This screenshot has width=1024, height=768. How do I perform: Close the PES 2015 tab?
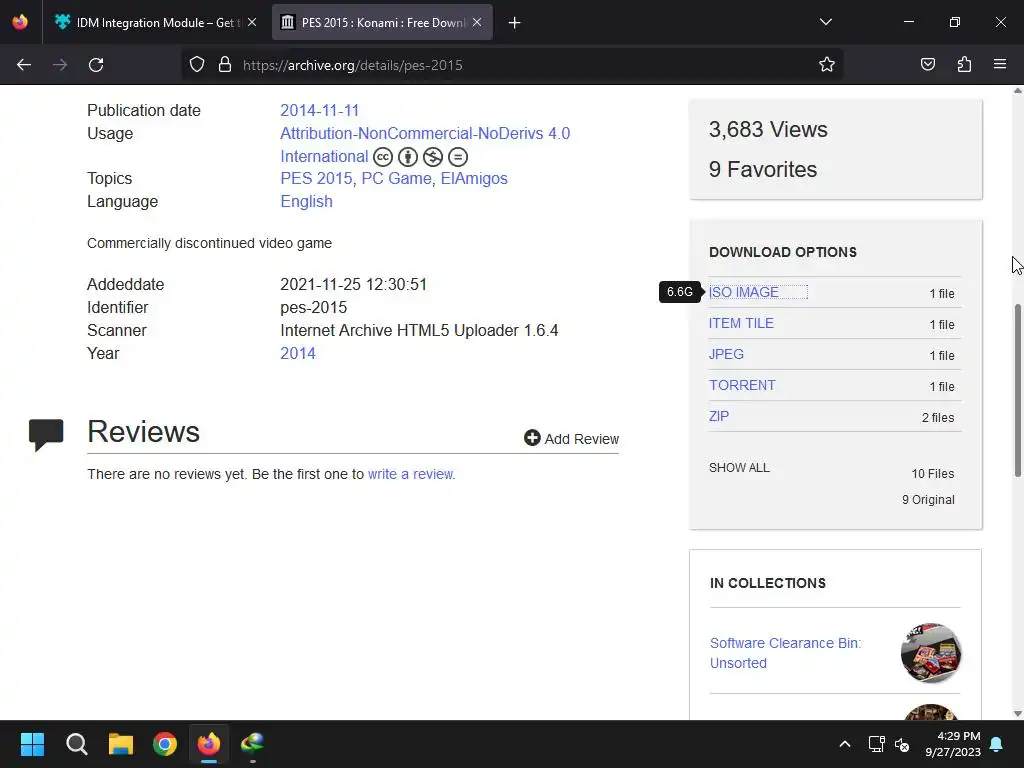click(x=477, y=22)
